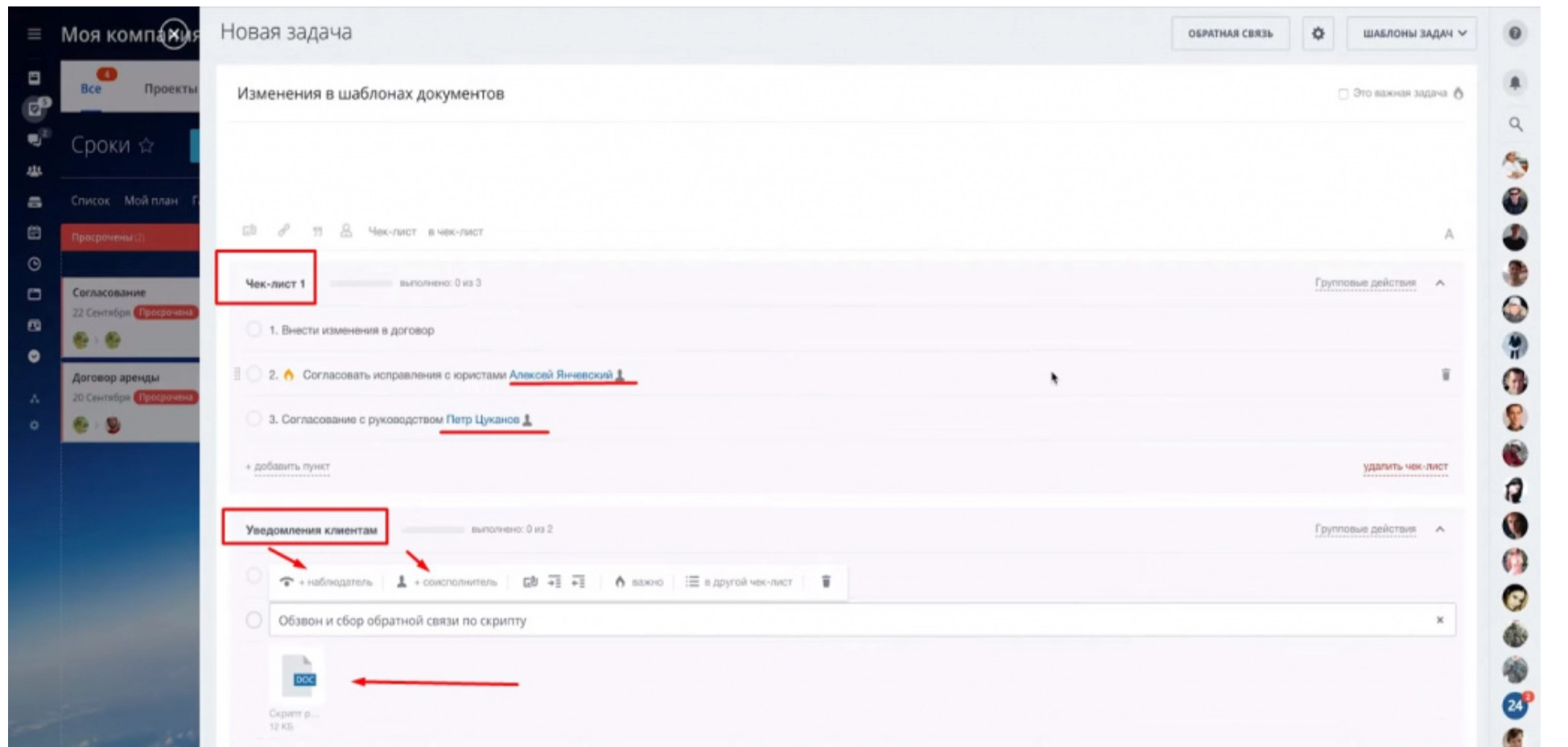Delete checklist item 2 with trash icon
1568x747 pixels.
click(1446, 374)
